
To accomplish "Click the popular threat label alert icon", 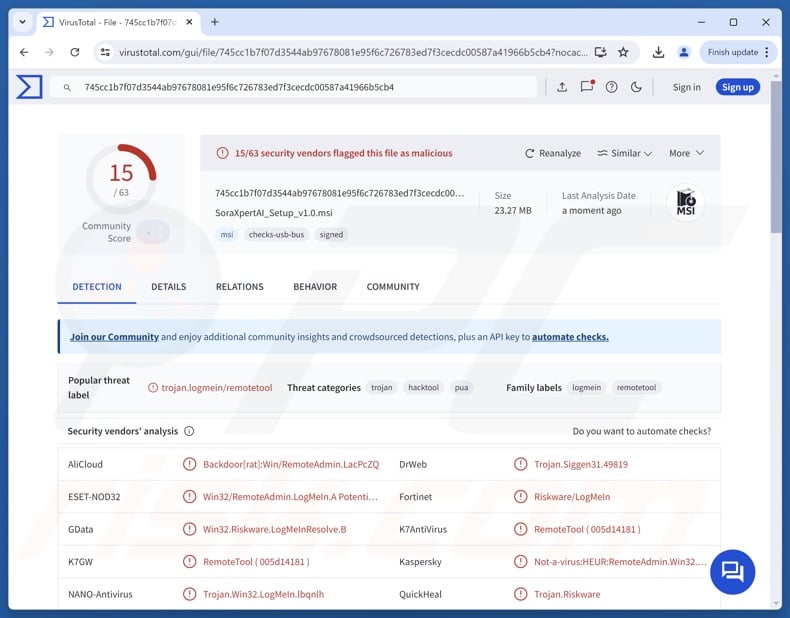I will coord(153,387).
